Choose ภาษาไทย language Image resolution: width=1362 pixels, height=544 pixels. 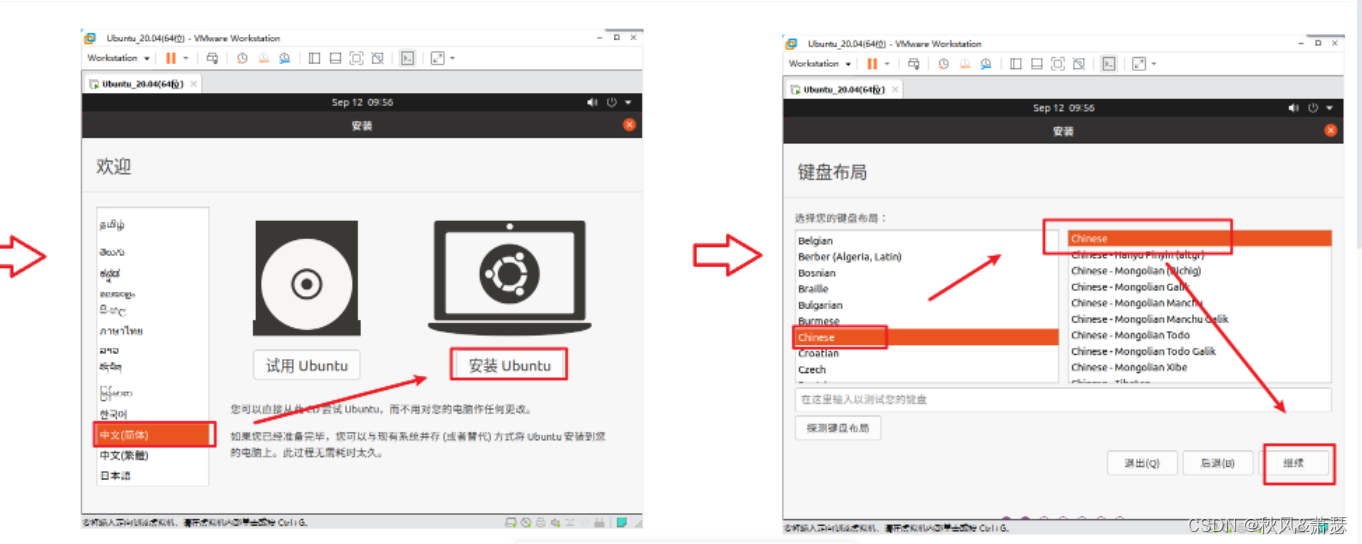tap(121, 330)
